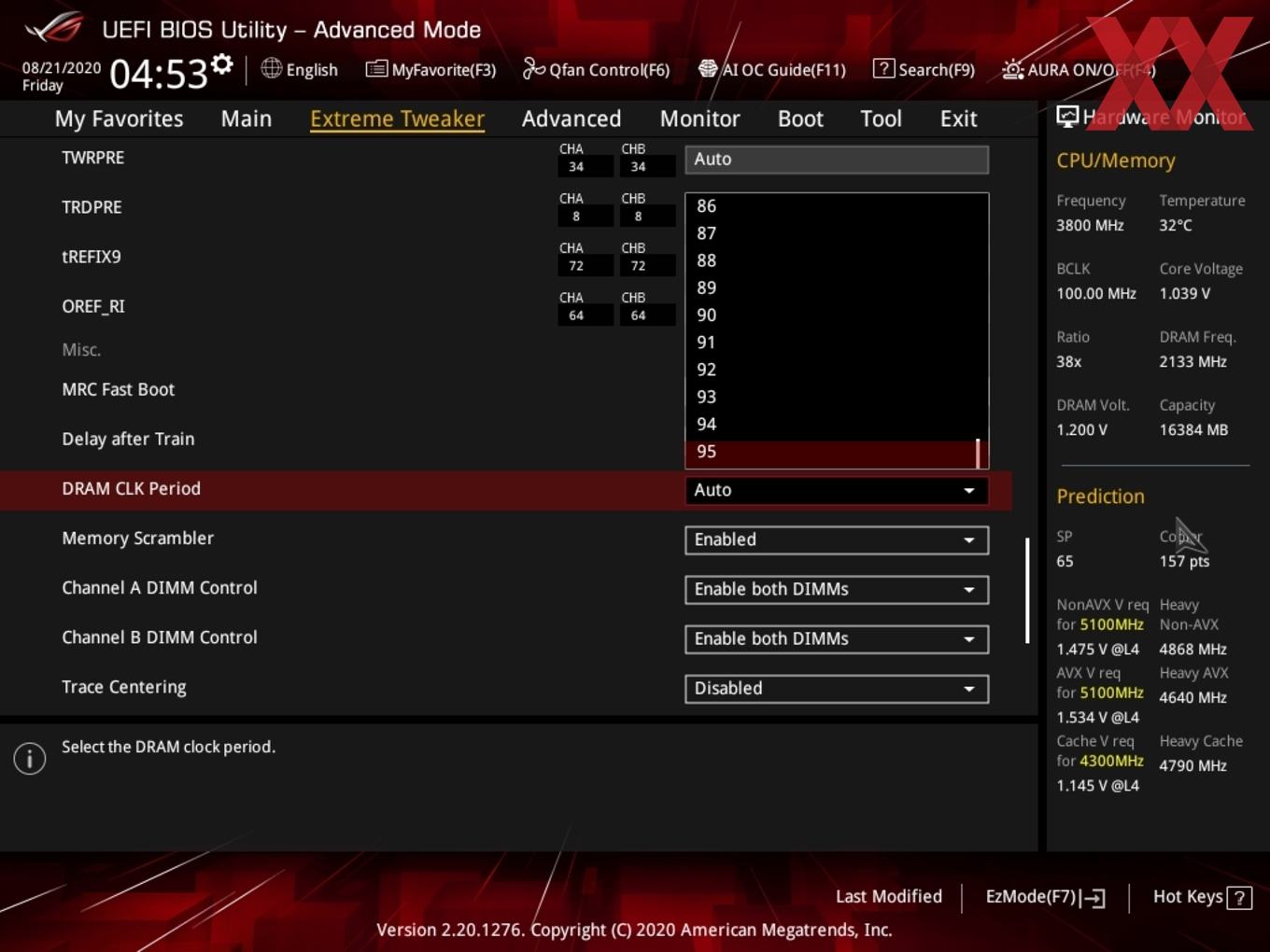Select value 91 in dropdown list
This screenshot has height=952, width=1270.
pyautogui.click(x=837, y=343)
